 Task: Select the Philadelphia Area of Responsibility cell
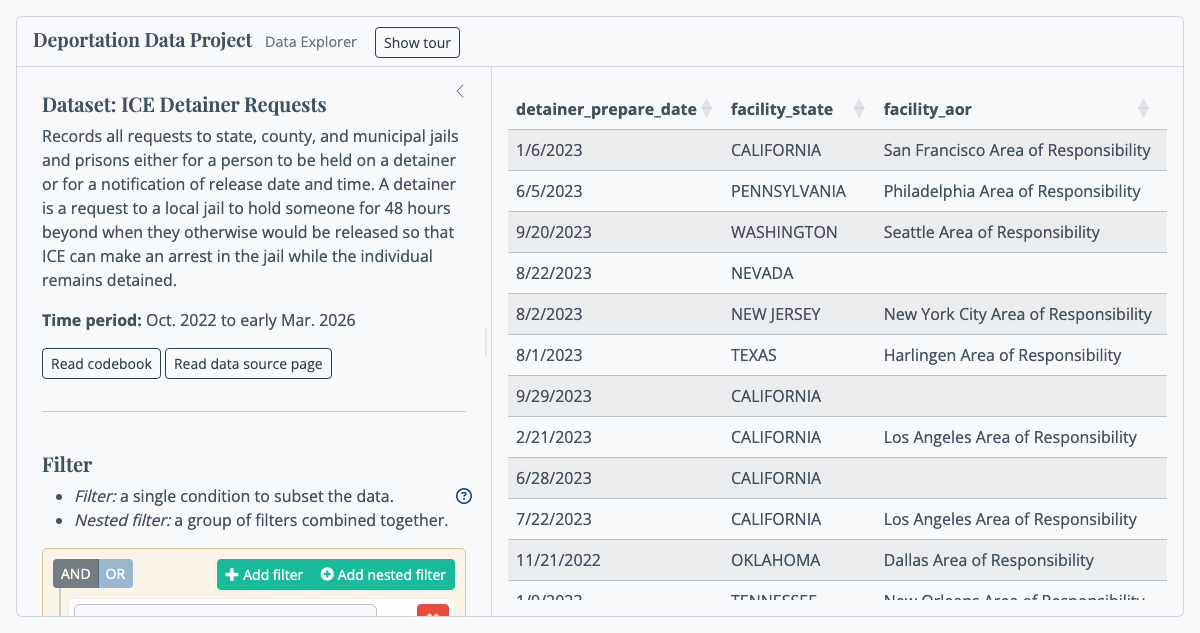coord(1012,191)
